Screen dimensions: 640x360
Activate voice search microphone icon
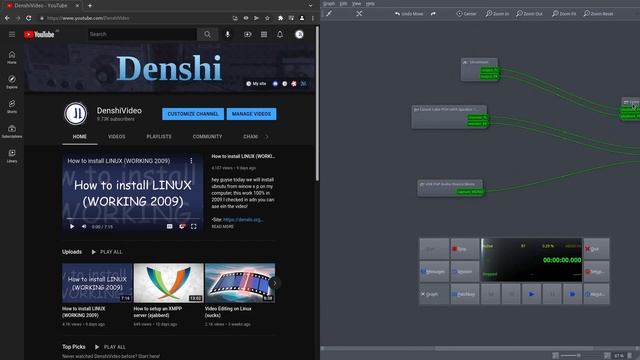[227, 34]
